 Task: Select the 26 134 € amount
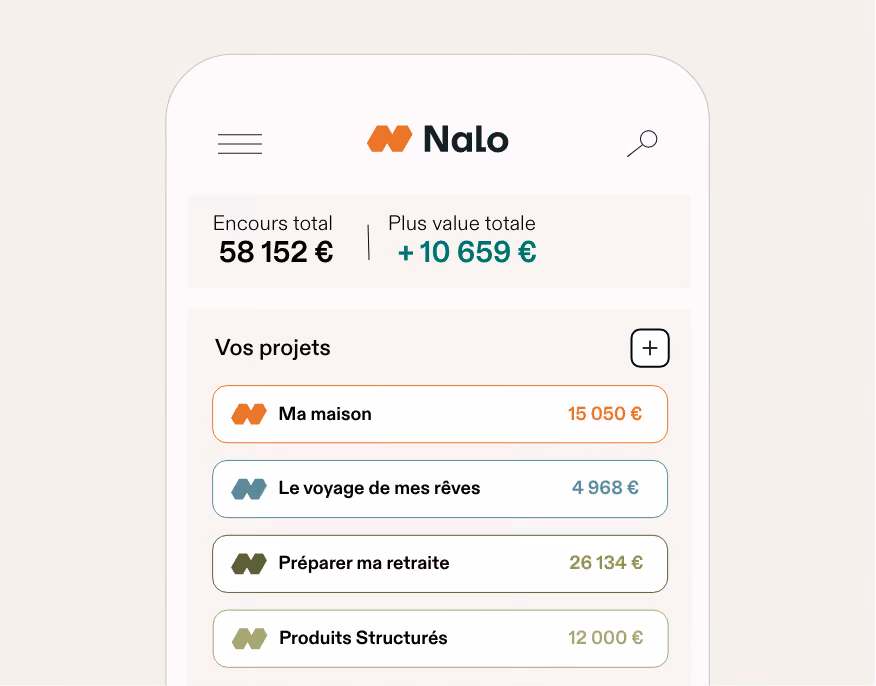click(x=606, y=563)
